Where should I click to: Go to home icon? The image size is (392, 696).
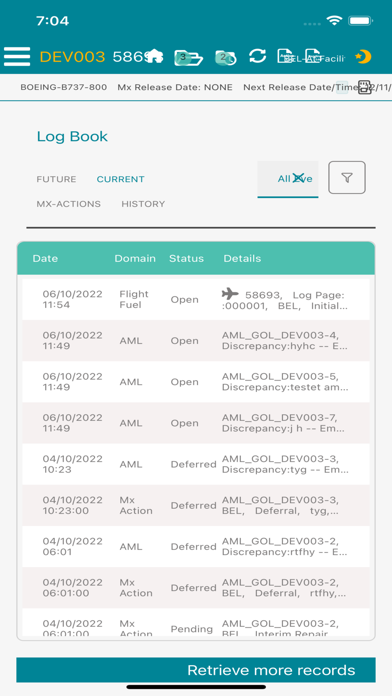pos(154,56)
